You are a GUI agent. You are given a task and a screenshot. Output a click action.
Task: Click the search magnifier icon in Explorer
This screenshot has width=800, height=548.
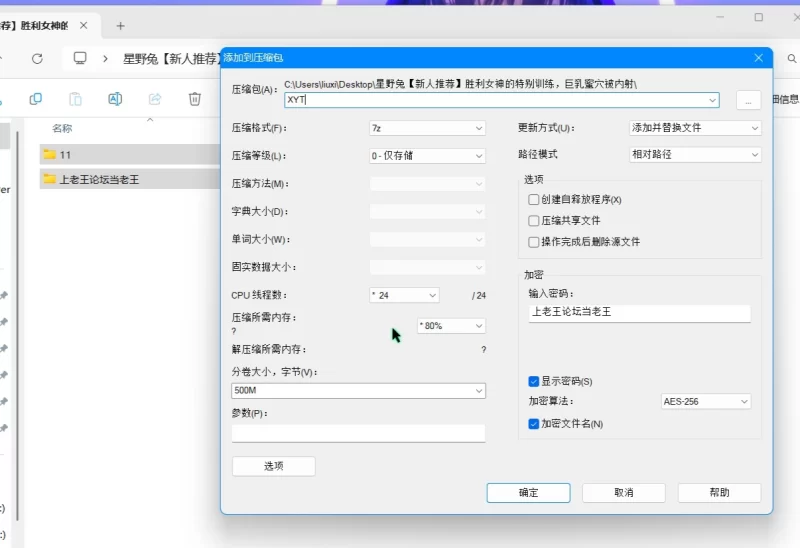[792, 59]
